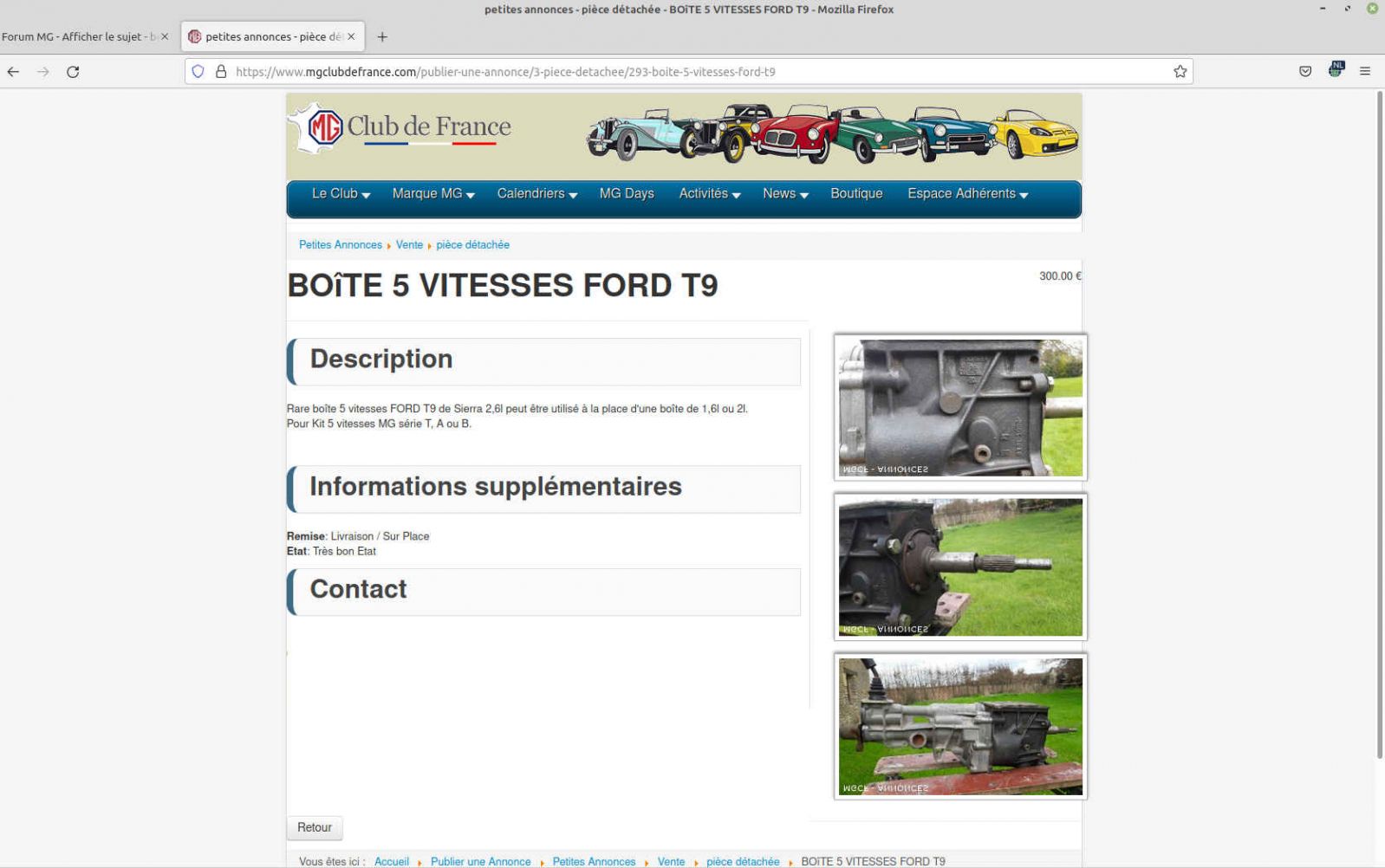1385x868 pixels.
Task: Click pièce détachée in top breadcrumb
Action: pyautogui.click(x=472, y=245)
